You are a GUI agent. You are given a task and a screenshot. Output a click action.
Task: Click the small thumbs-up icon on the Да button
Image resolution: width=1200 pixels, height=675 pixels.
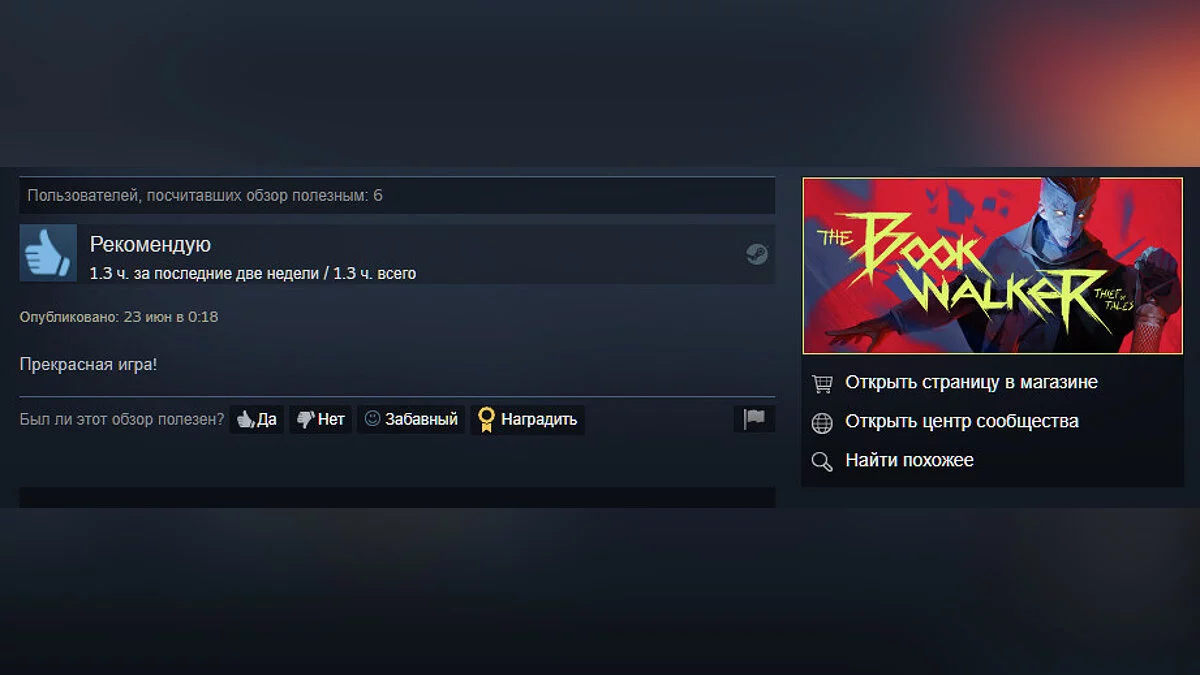click(x=245, y=420)
